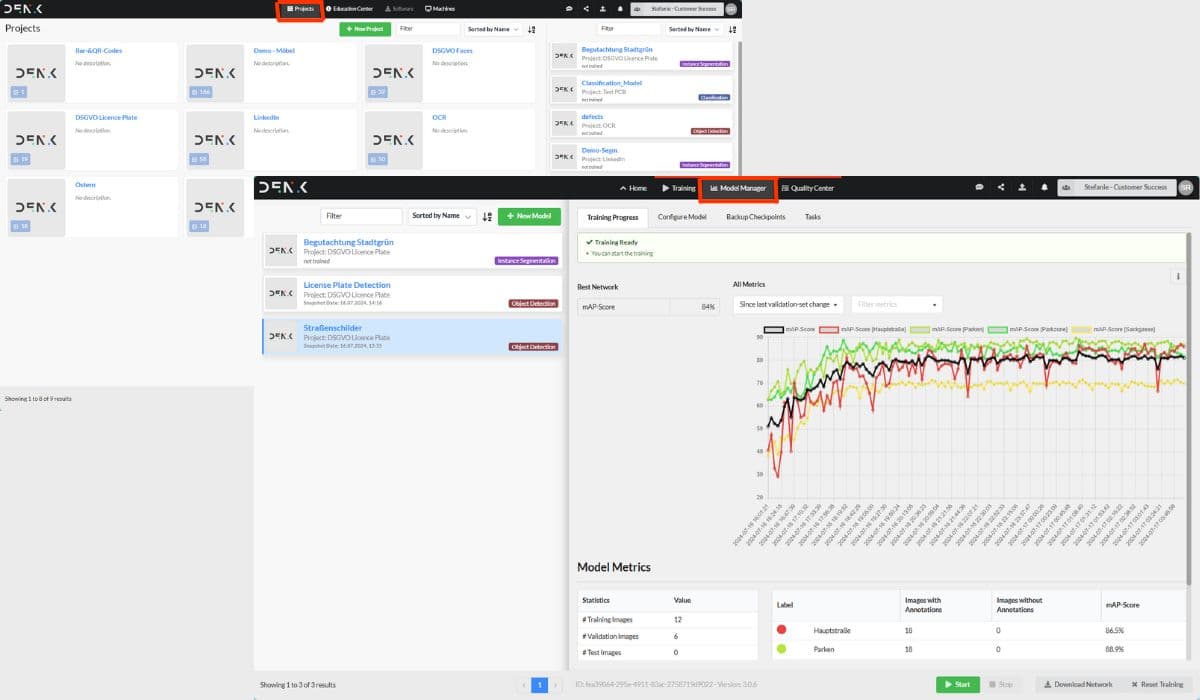Image resolution: width=1200 pixels, height=700 pixels.
Task: Open the info icon above the chart
Action: click(1178, 277)
